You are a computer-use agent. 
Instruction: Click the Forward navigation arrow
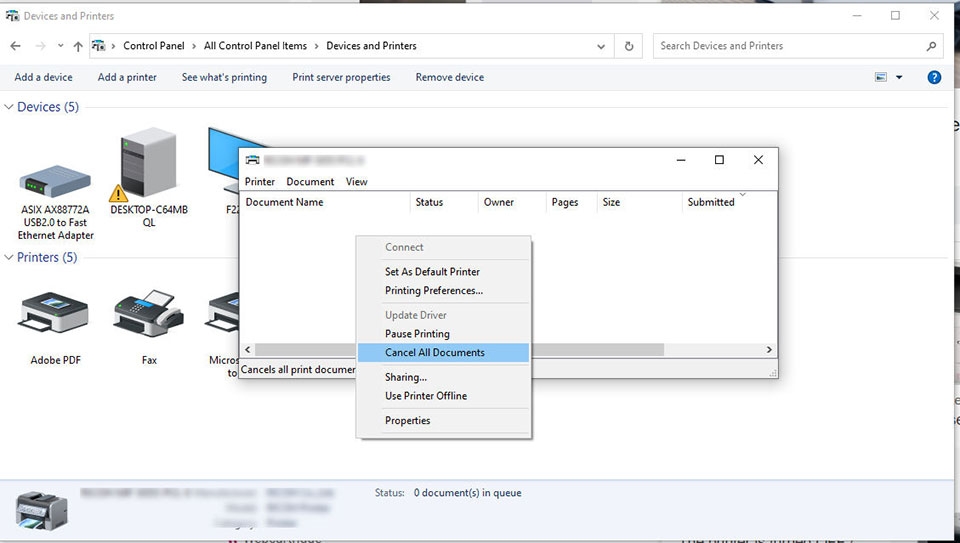coord(40,46)
